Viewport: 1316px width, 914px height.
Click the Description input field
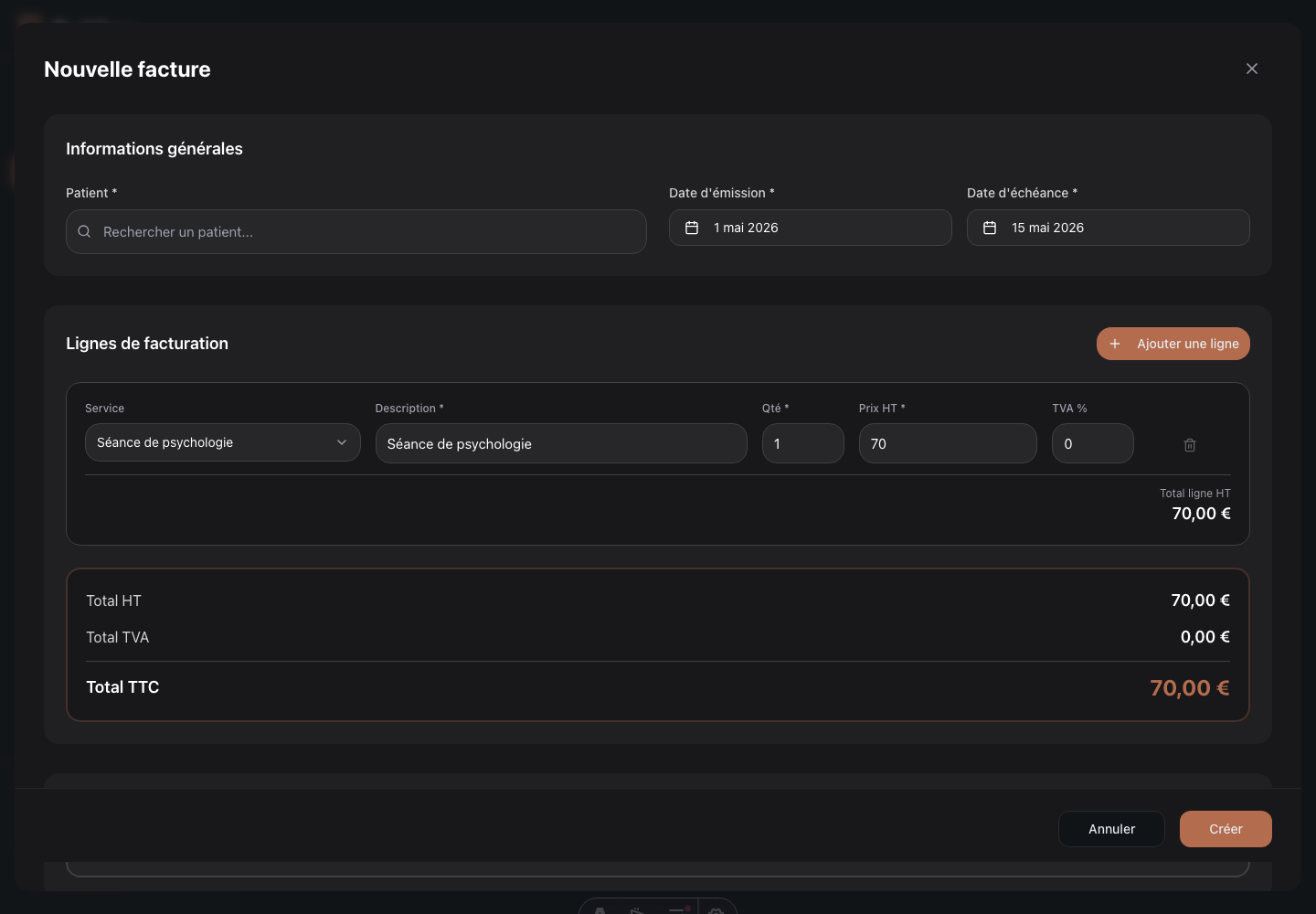(x=561, y=443)
